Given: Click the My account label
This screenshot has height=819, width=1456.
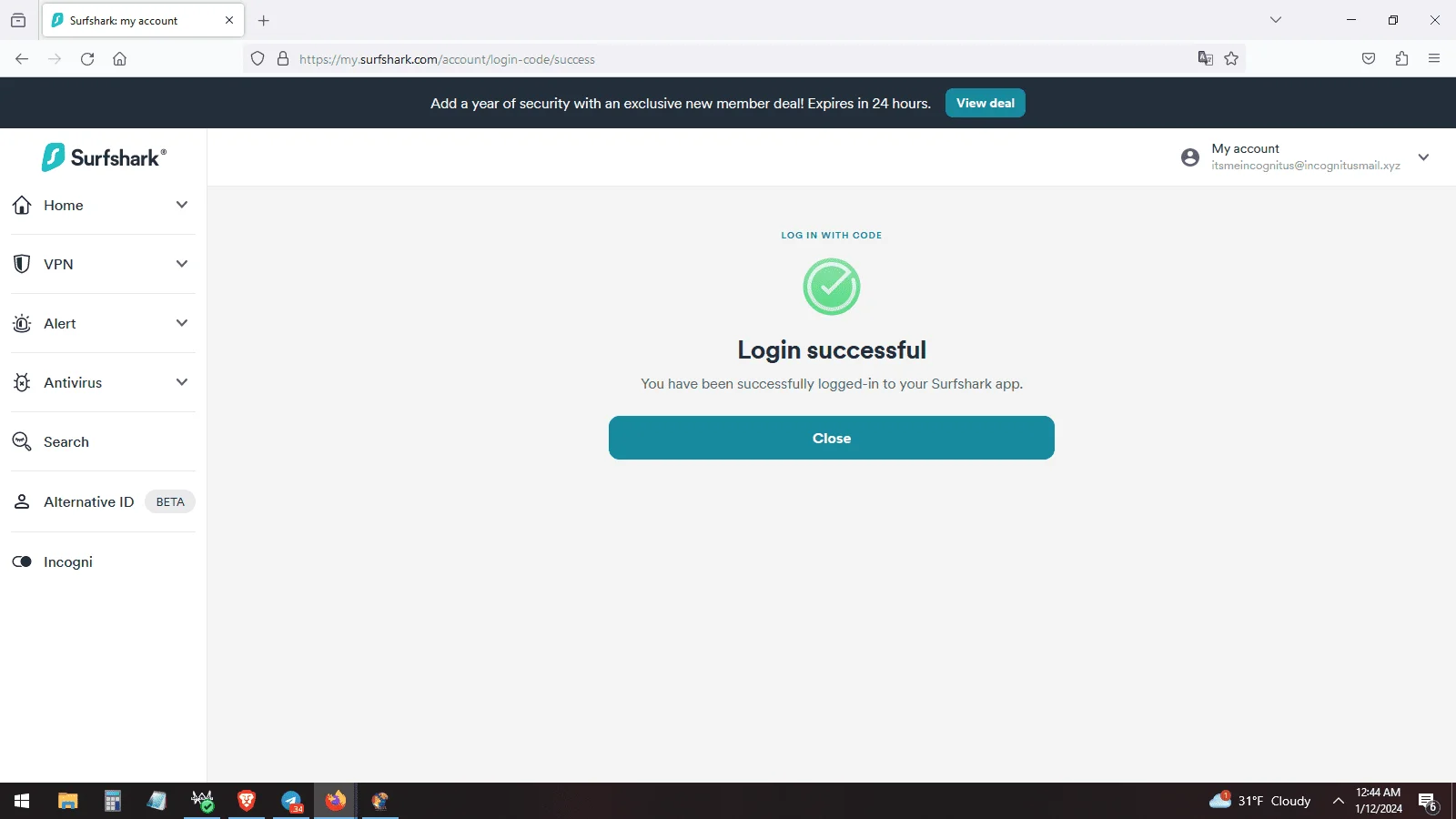Looking at the screenshot, I should coord(1245,148).
